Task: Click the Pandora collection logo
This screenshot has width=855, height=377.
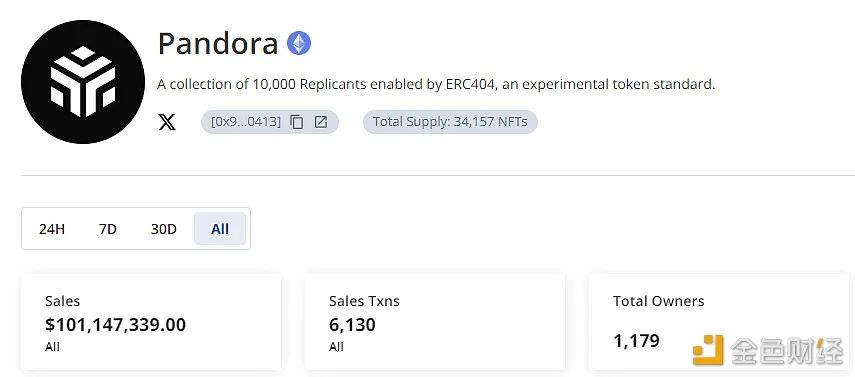Action: (x=83, y=82)
